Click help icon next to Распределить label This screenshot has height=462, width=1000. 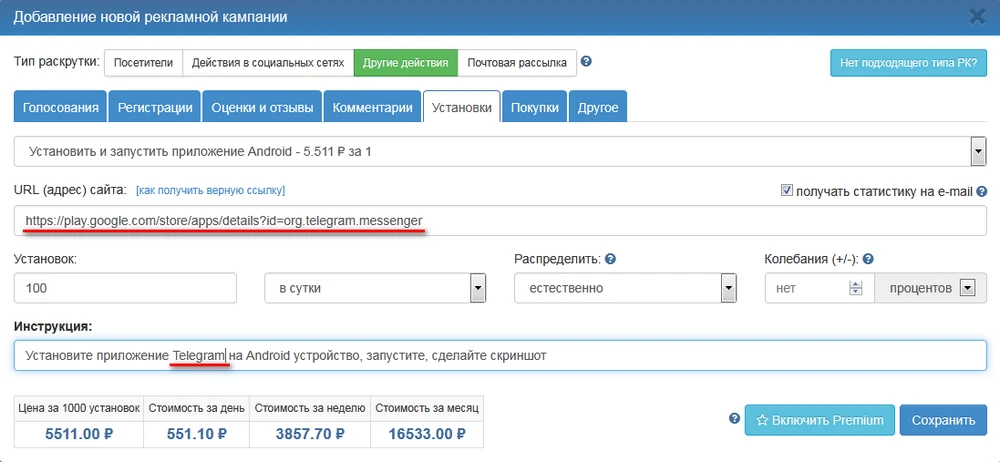pyautogui.click(x=610, y=259)
